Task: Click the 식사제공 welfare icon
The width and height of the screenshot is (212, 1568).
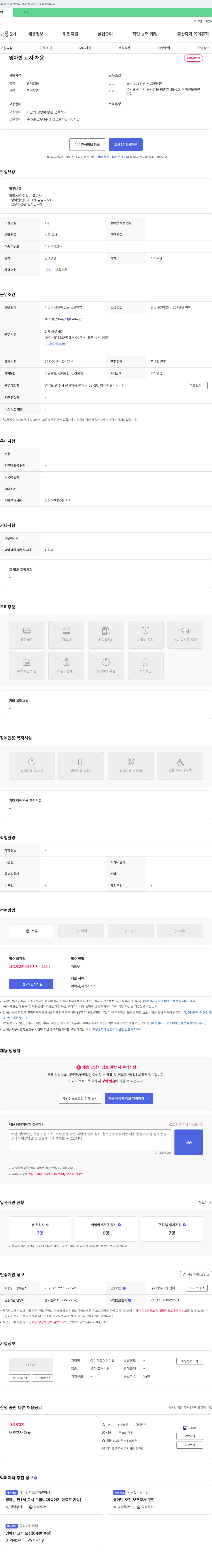Action: [x=146, y=665]
